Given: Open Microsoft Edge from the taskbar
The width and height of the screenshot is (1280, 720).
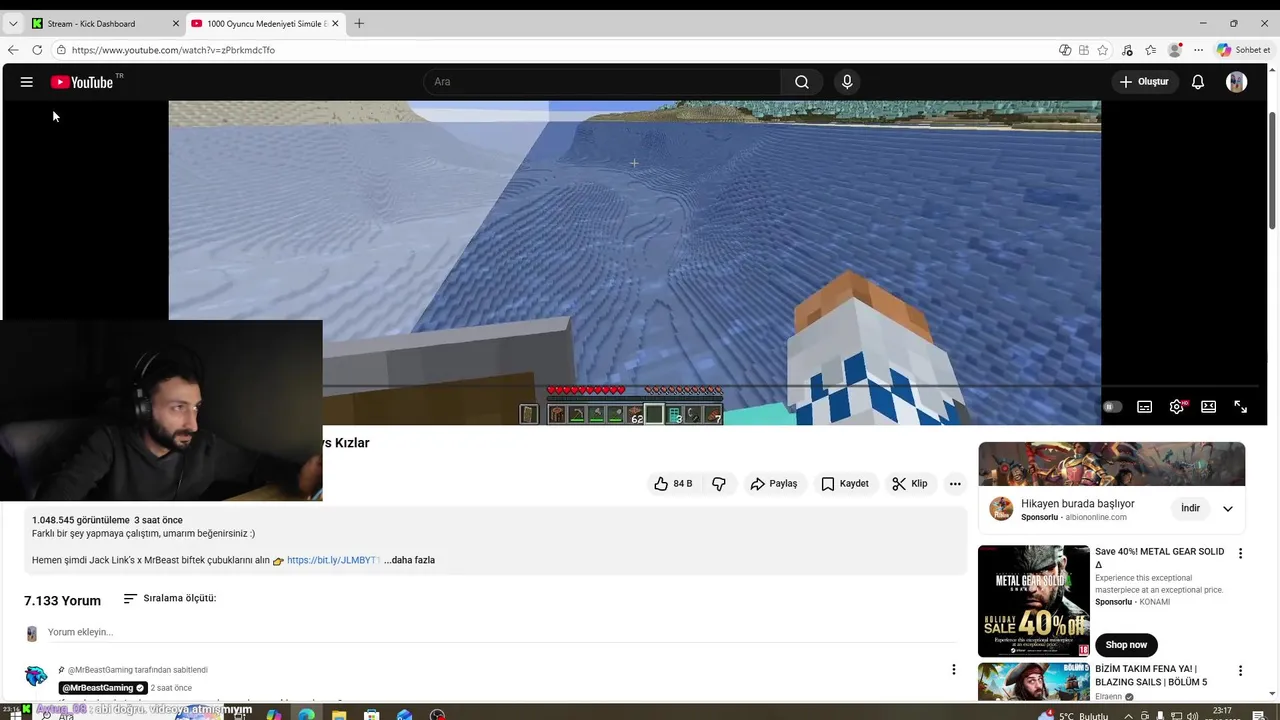Looking at the screenshot, I should (x=306, y=715).
